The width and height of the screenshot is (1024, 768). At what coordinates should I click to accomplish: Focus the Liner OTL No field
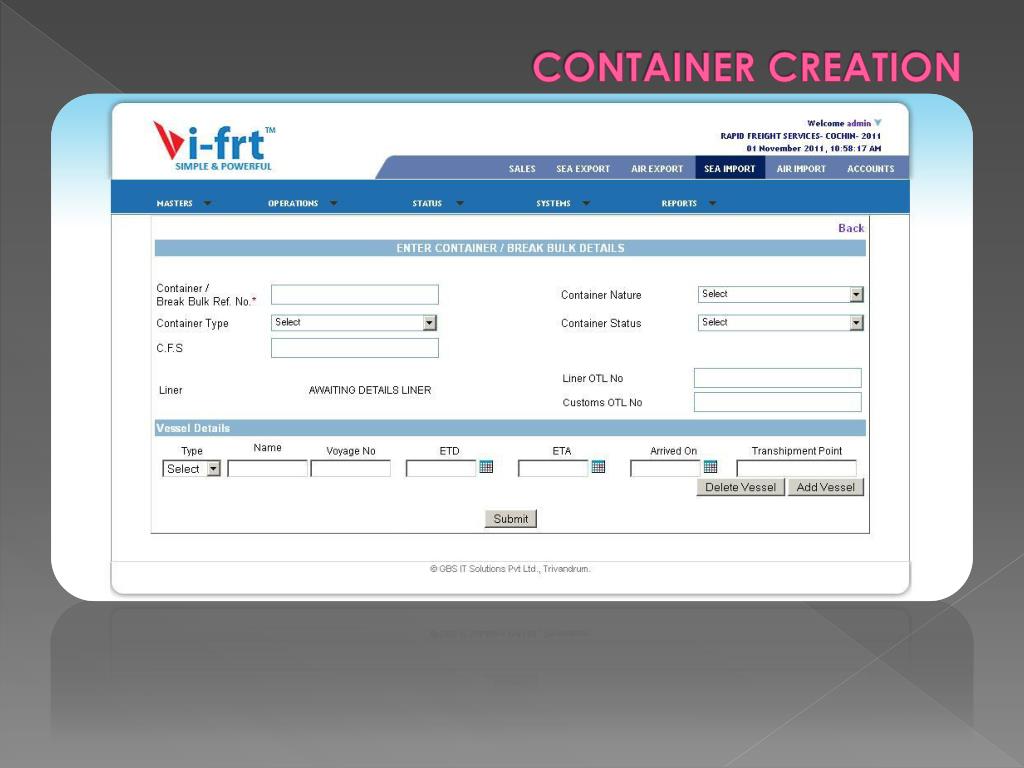[778, 378]
